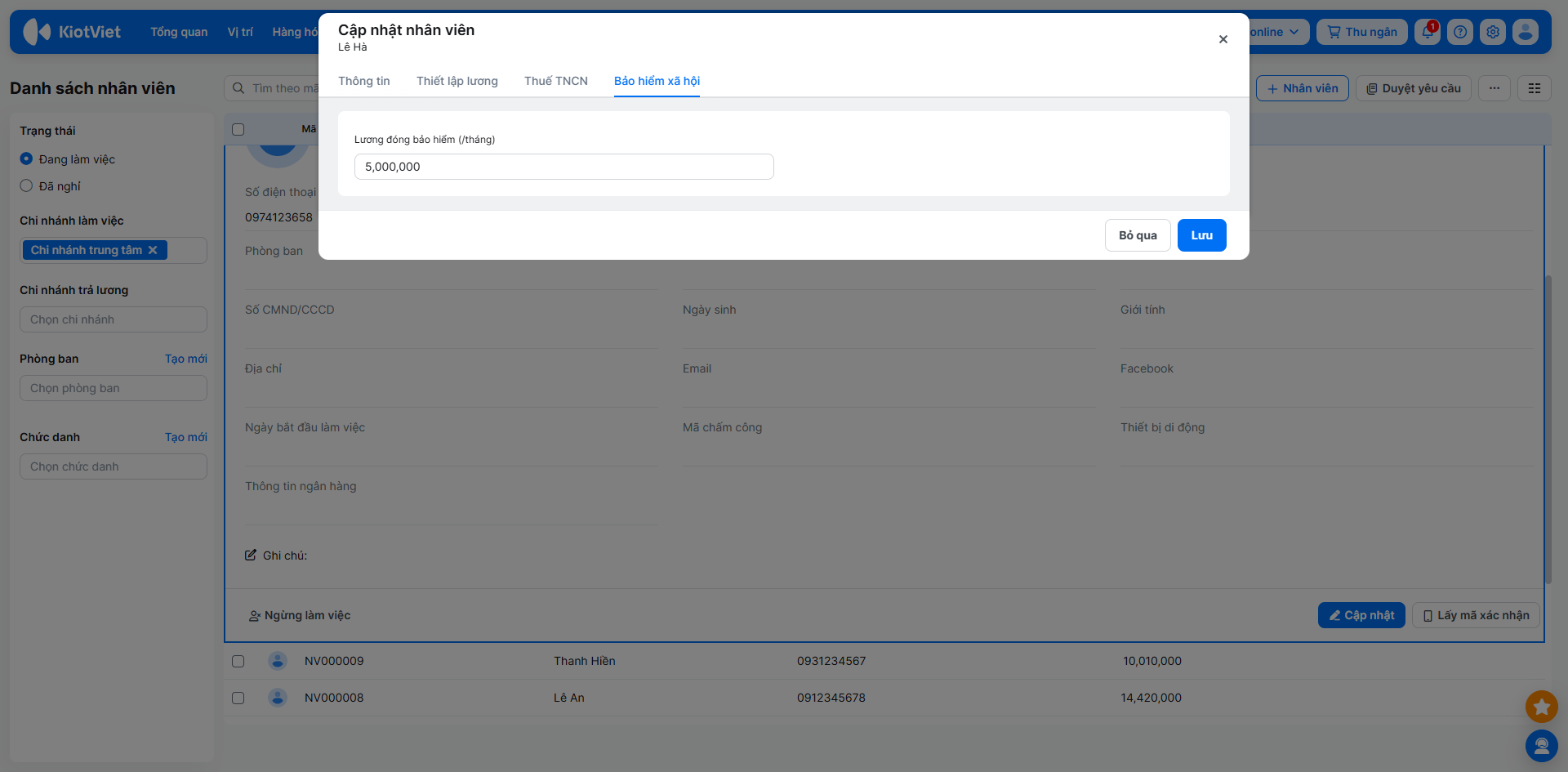The height and width of the screenshot is (772, 1568).
Task: Click the Bỏ qua button
Action: tap(1138, 235)
